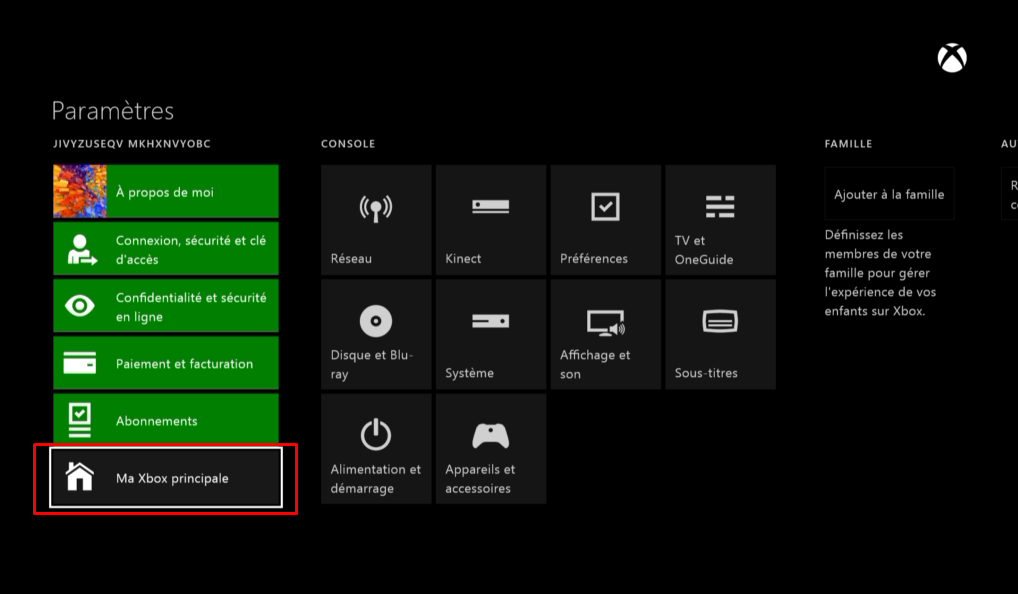Click the Affichage et son monitor speaker icon
Viewport: 1018px width, 594px height.
coord(606,322)
